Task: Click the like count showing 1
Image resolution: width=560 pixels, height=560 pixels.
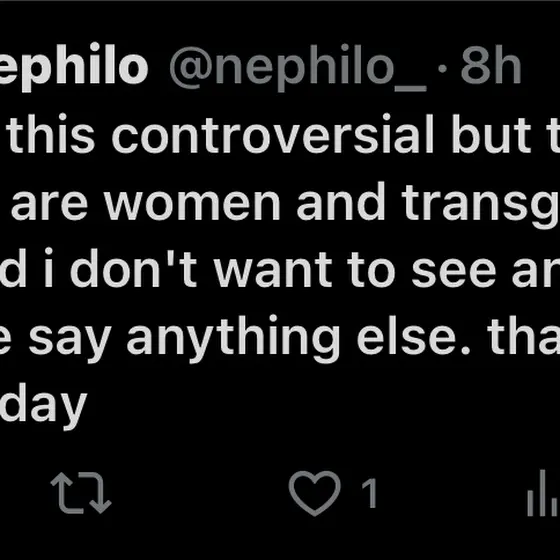Action: 369,493
